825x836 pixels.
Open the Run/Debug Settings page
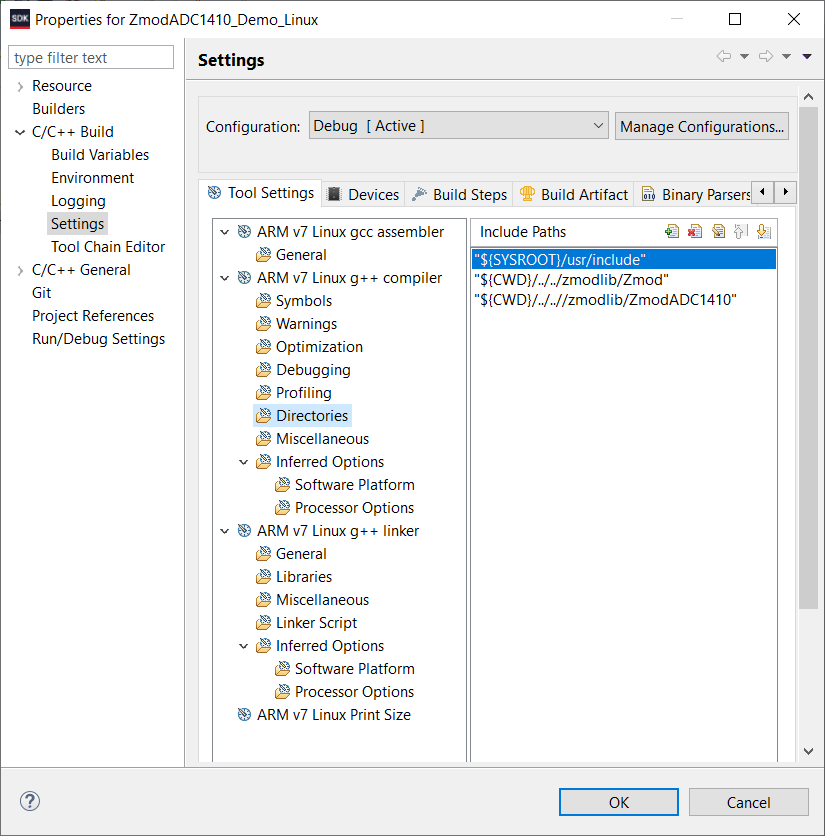[99, 338]
